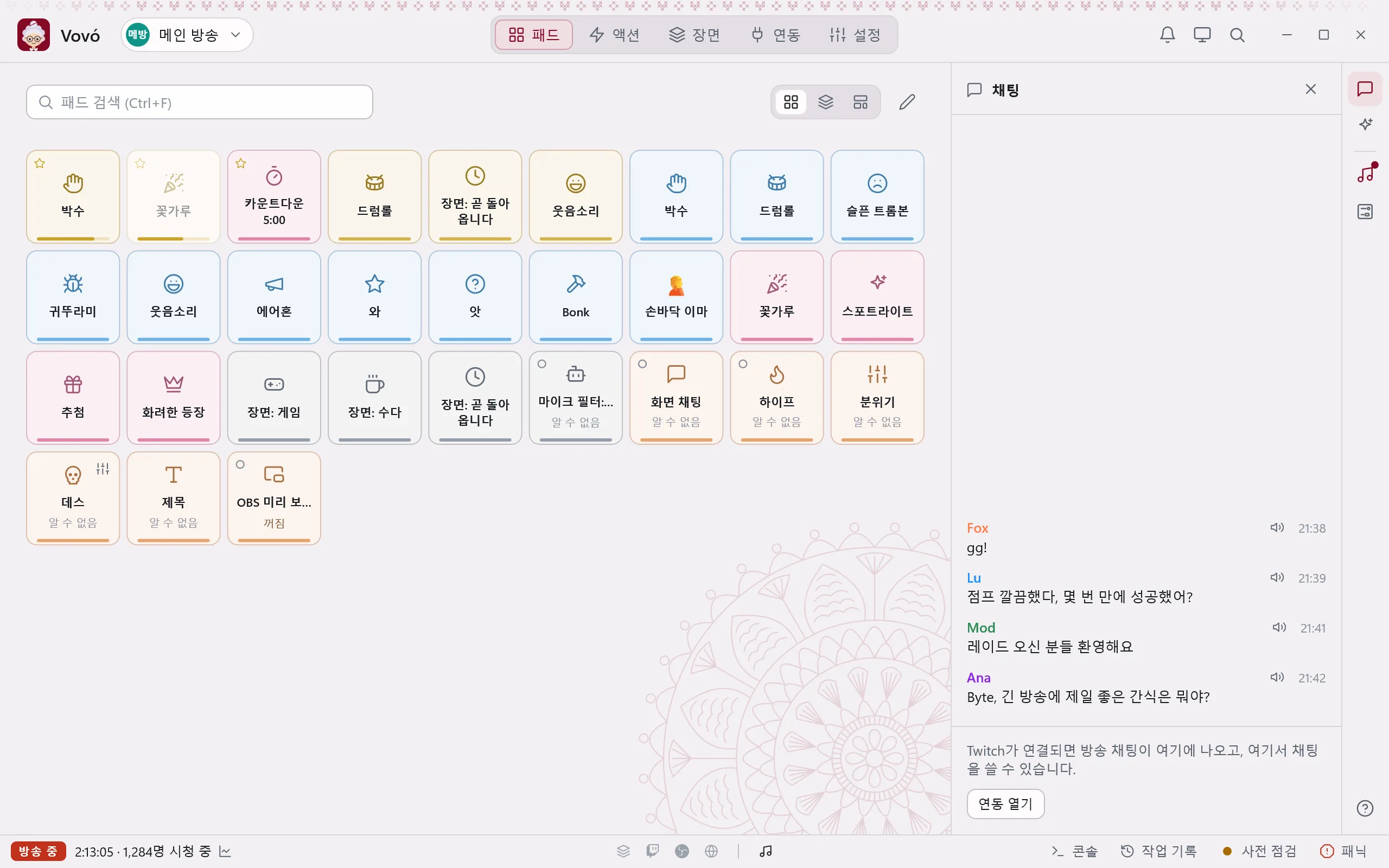
Task: Click the 분위기 mixer pad
Action: click(x=877, y=398)
